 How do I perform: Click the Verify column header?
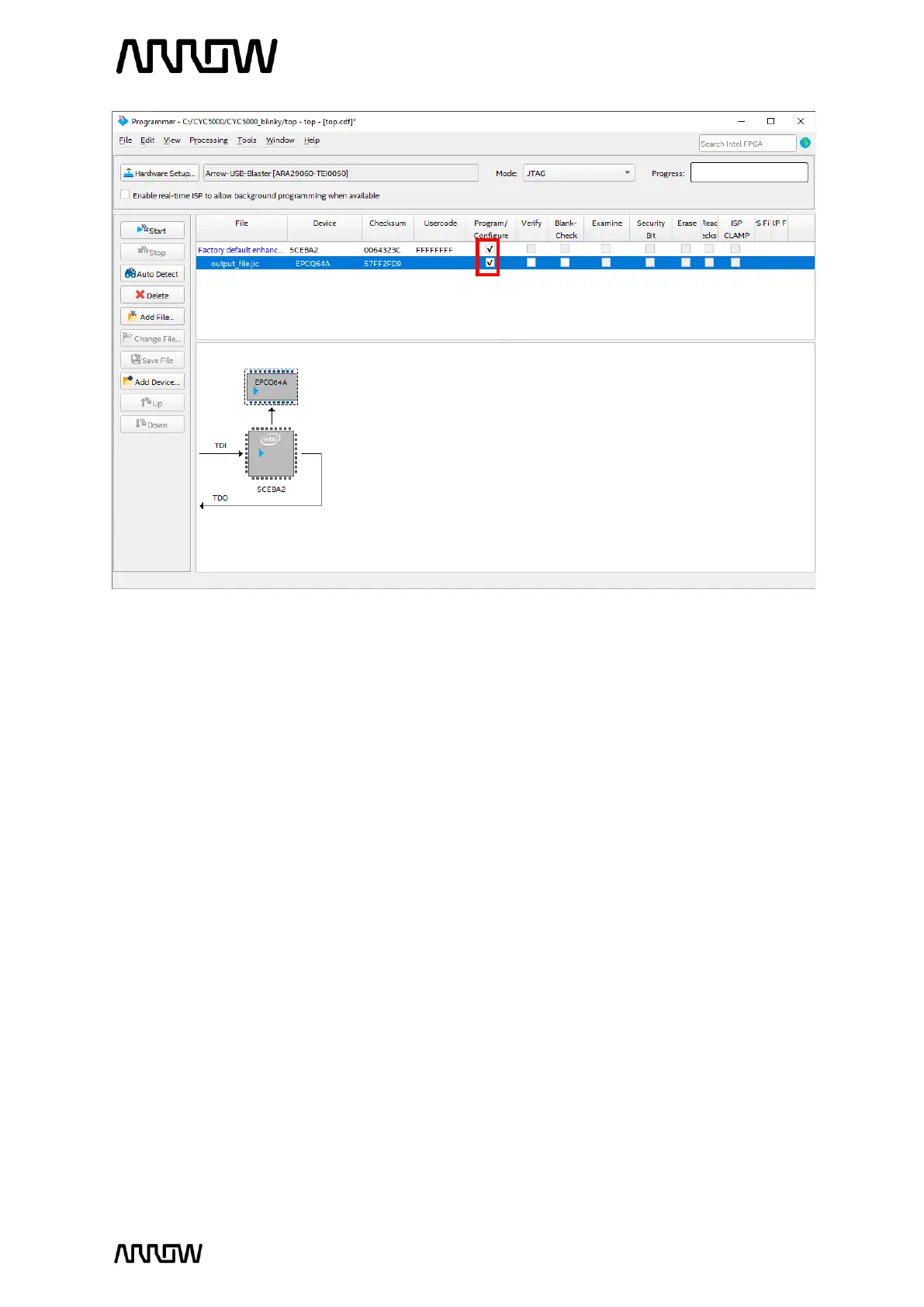coord(531,228)
